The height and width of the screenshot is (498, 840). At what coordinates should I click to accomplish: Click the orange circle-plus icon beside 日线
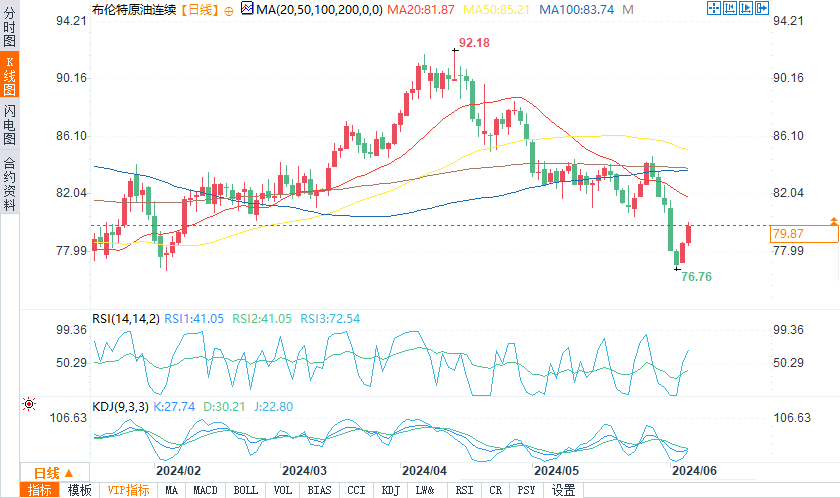pos(229,11)
